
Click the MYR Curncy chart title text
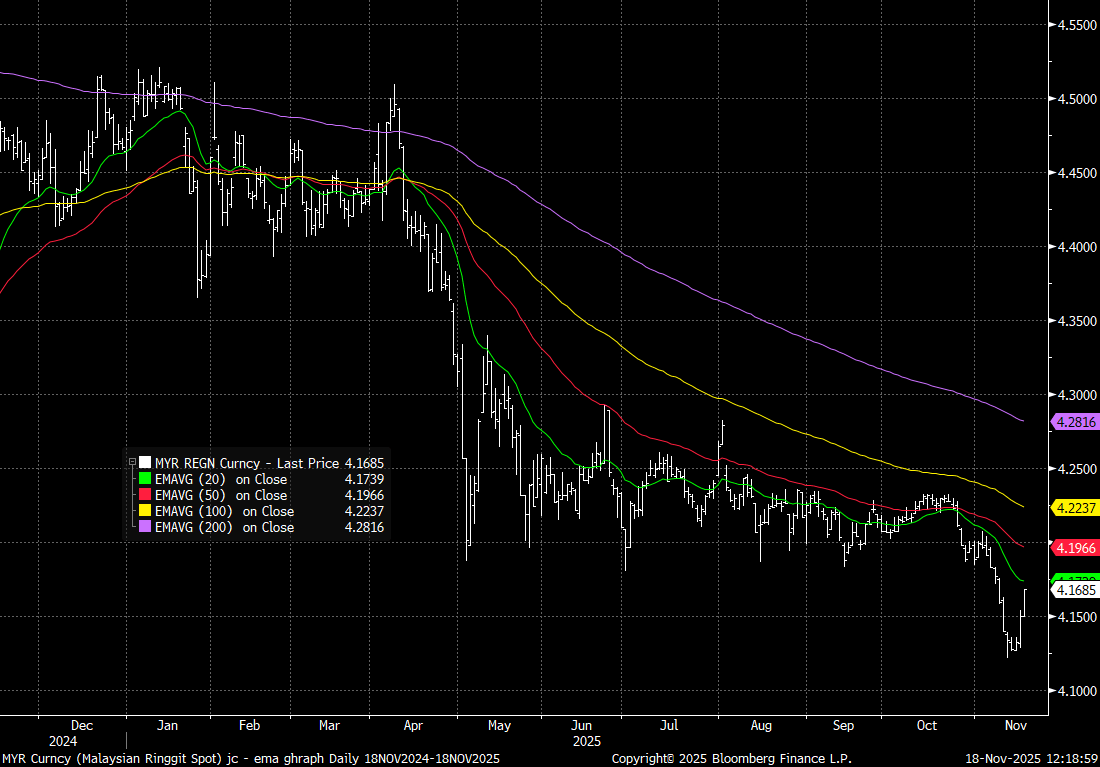click(250, 758)
